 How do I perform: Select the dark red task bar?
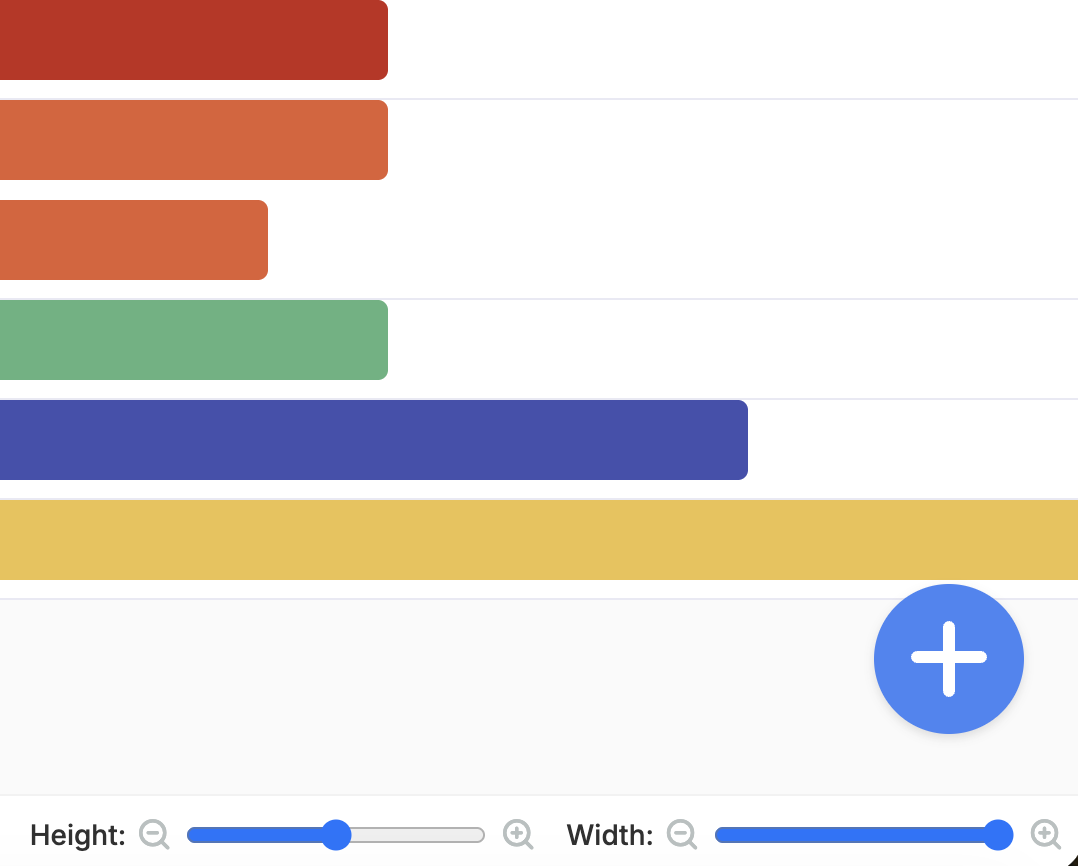tap(194, 40)
